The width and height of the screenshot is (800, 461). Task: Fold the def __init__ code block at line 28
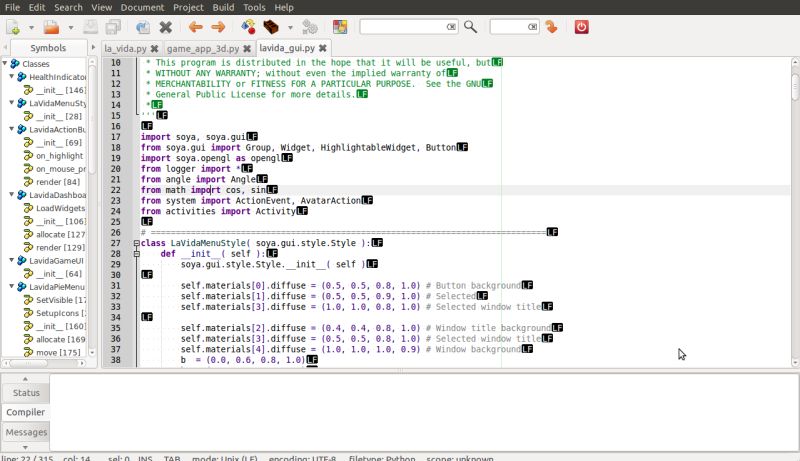pyautogui.click(x=137, y=254)
